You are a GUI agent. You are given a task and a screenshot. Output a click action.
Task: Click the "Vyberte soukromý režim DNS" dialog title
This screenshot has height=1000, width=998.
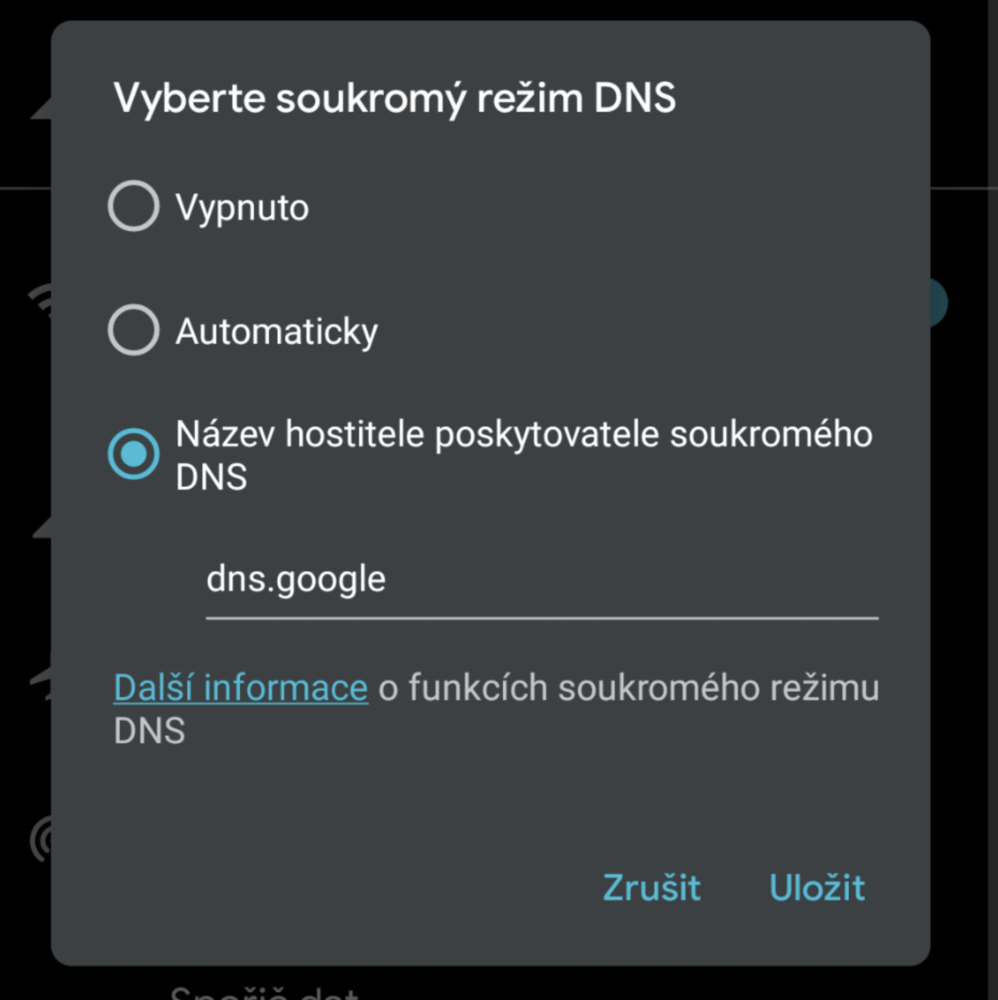(x=394, y=99)
